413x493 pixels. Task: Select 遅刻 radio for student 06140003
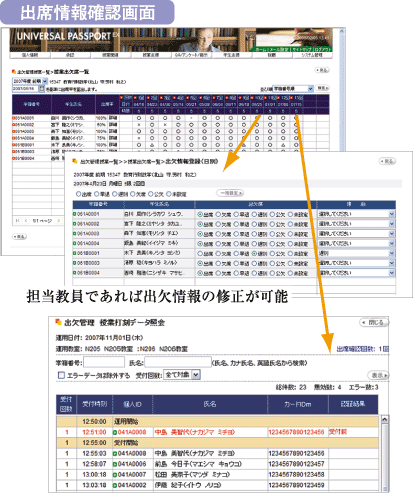click(x=254, y=234)
